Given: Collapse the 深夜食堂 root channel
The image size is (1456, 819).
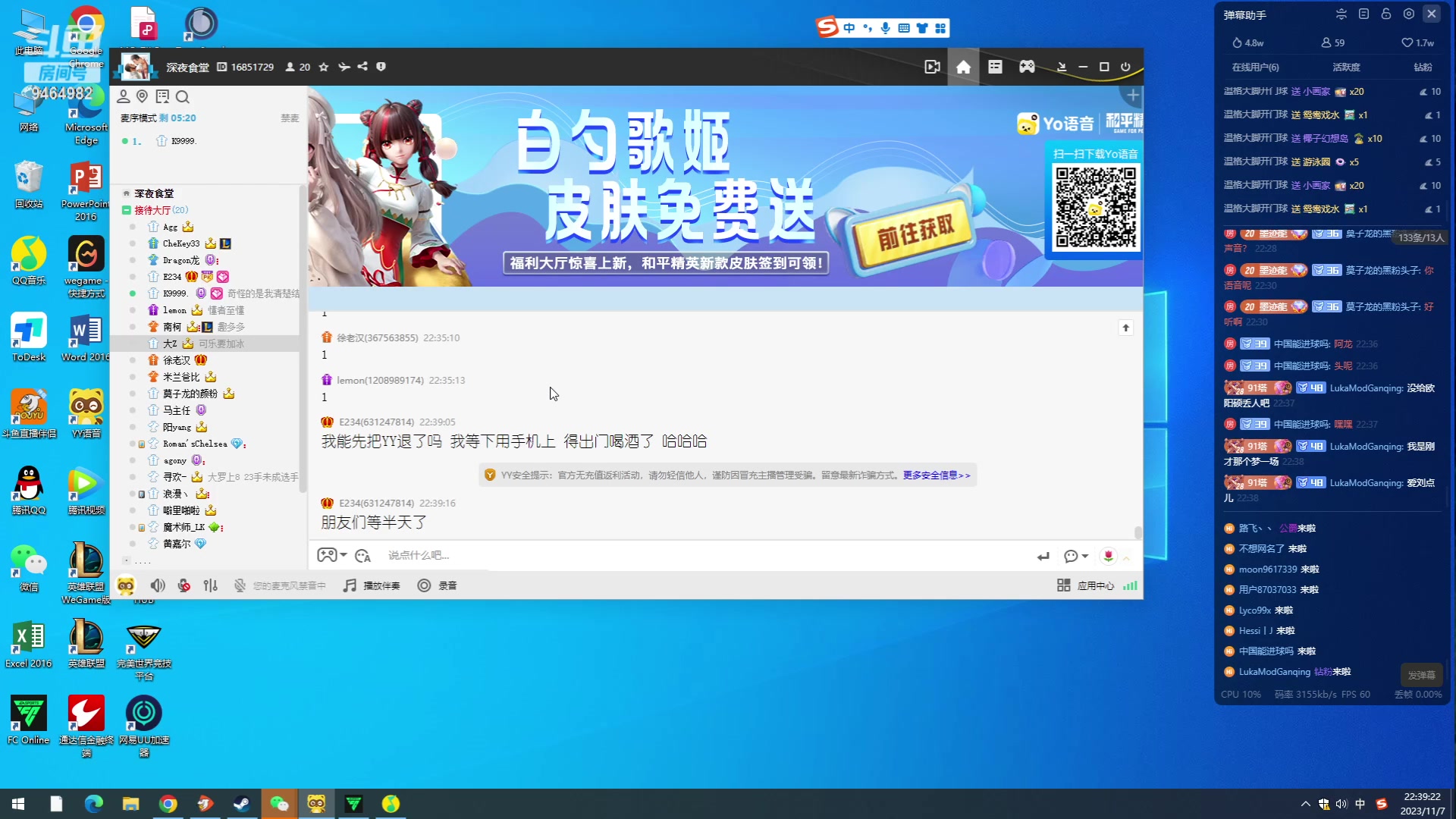Looking at the screenshot, I should tap(127, 193).
